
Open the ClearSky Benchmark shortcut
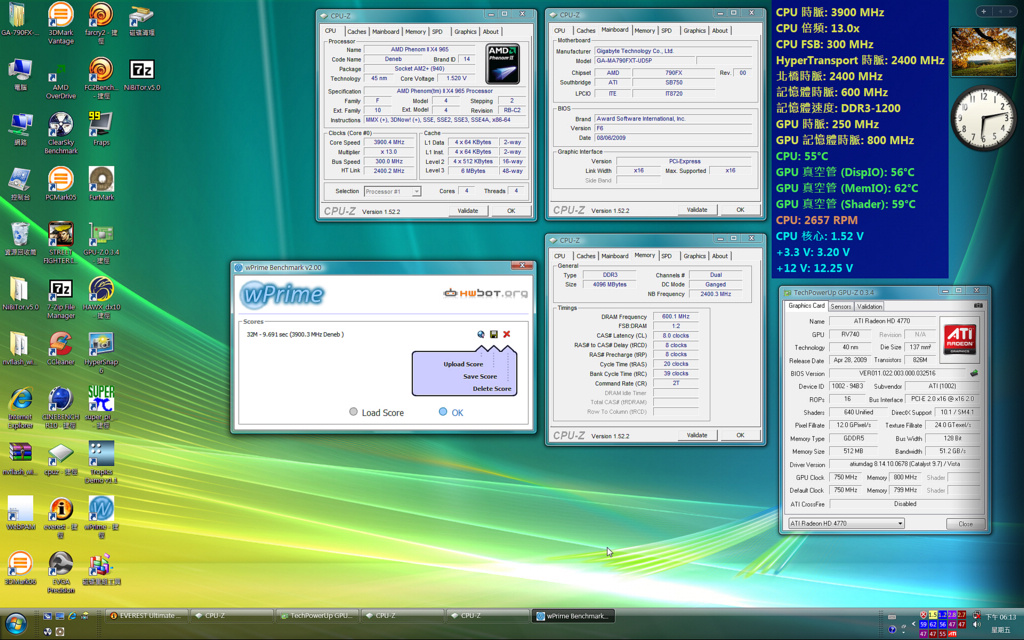(61, 133)
